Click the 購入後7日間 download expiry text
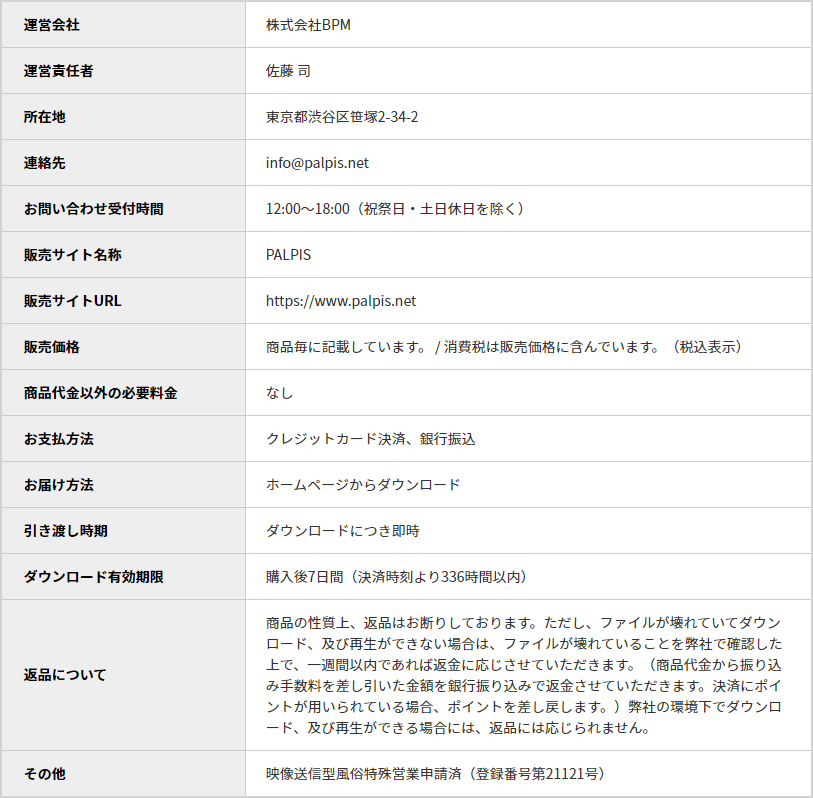The height and width of the screenshot is (798, 813). point(397,577)
